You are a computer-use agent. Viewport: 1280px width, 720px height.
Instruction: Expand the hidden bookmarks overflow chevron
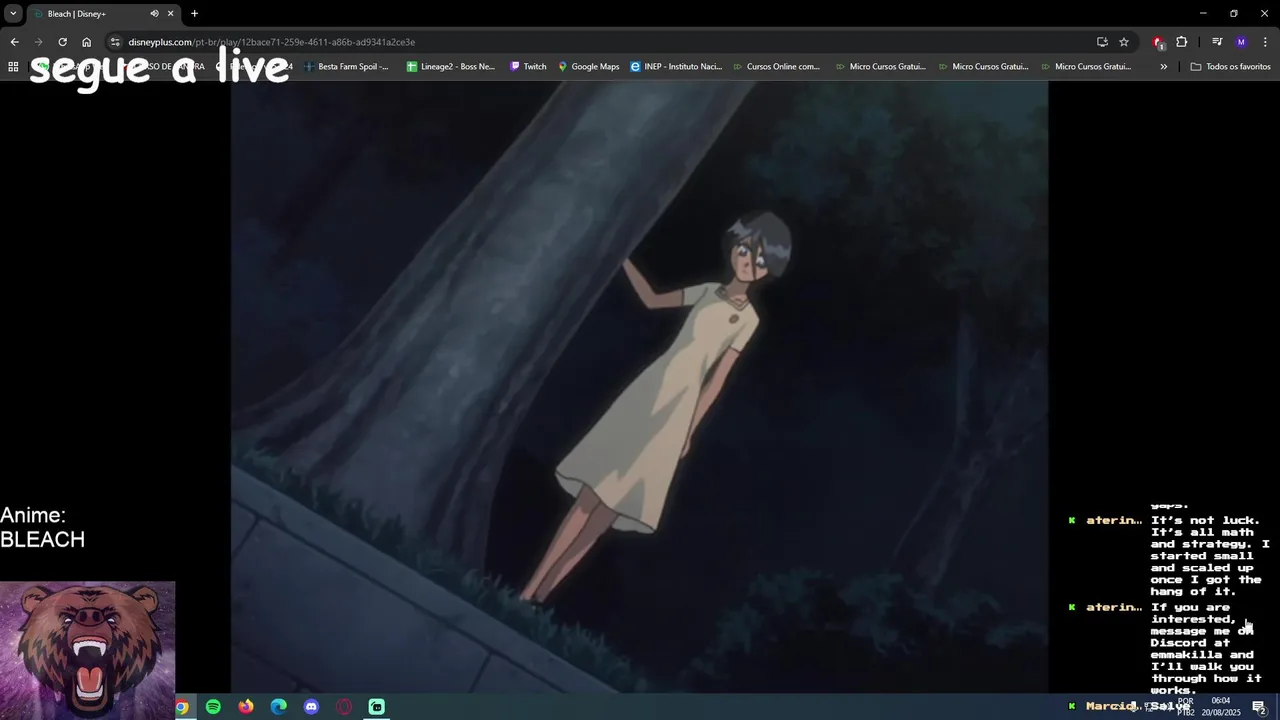tap(1163, 67)
